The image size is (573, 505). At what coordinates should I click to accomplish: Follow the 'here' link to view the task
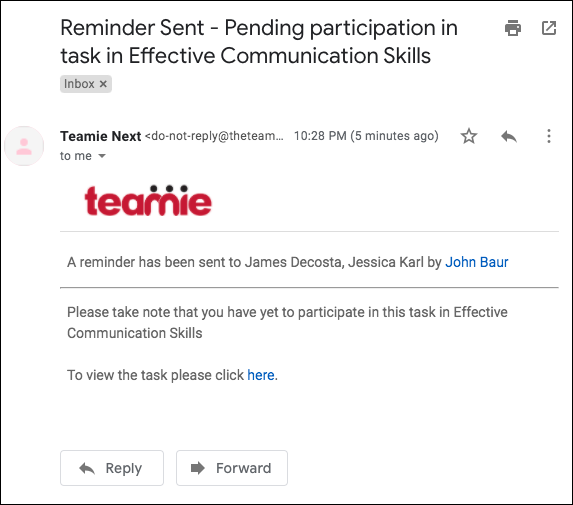coord(261,375)
